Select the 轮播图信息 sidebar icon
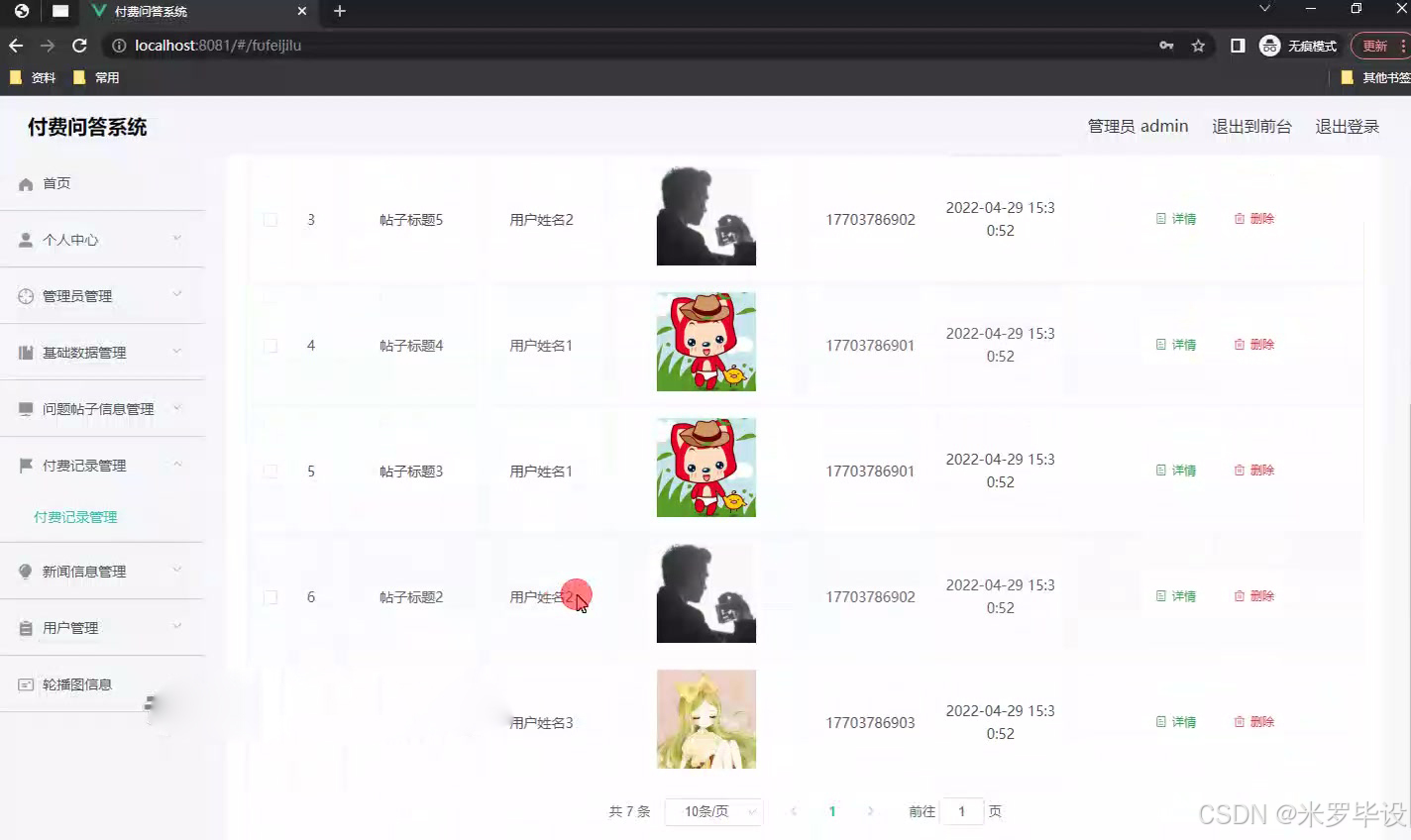Image resolution: width=1411 pixels, height=840 pixels. 25,683
